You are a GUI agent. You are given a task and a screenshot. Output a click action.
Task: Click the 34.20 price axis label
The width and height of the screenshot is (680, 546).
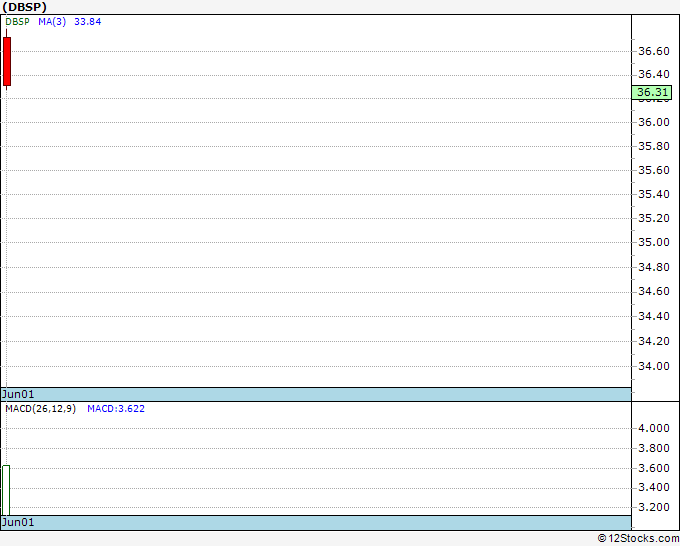[x=654, y=341]
